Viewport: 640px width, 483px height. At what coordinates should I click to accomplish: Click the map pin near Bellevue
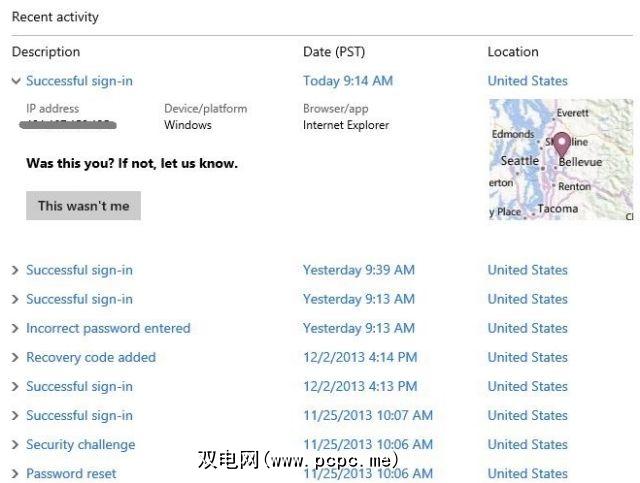[x=561, y=144]
